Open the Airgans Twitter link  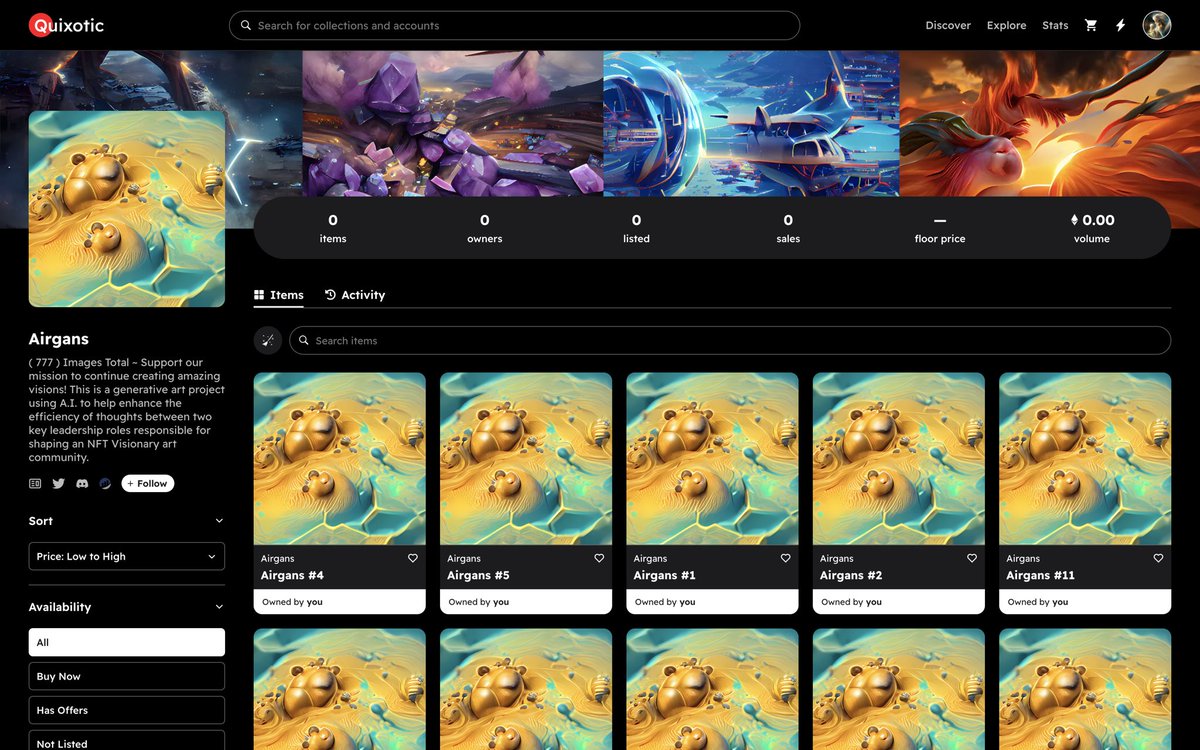click(x=58, y=483)
